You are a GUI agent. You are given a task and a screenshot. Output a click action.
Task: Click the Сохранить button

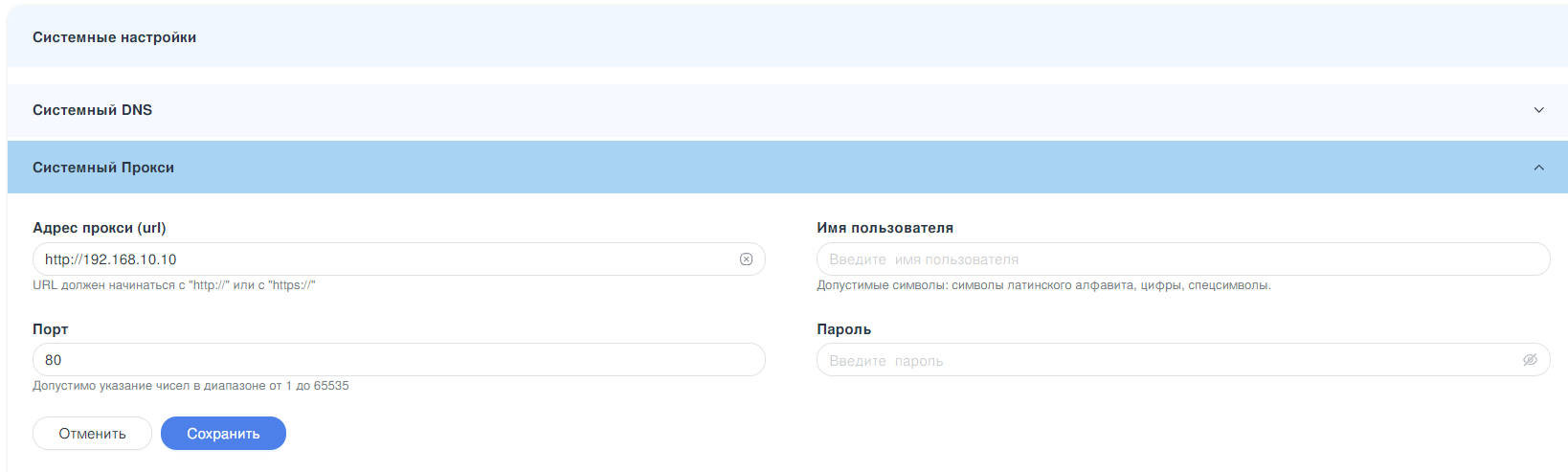pyautogui.click(x=223, y=434)
